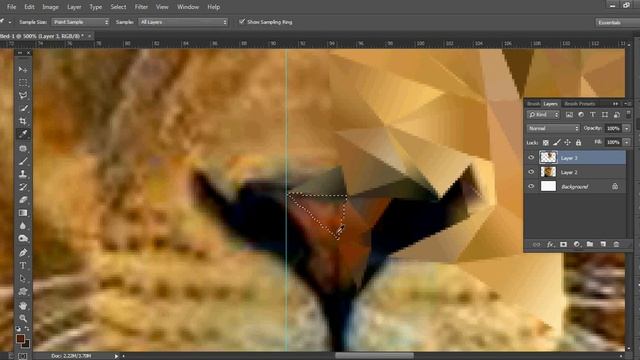Select the Move tool
This screenshot has height=360, width=640.
pyautogui.click(x=23, y=70)
